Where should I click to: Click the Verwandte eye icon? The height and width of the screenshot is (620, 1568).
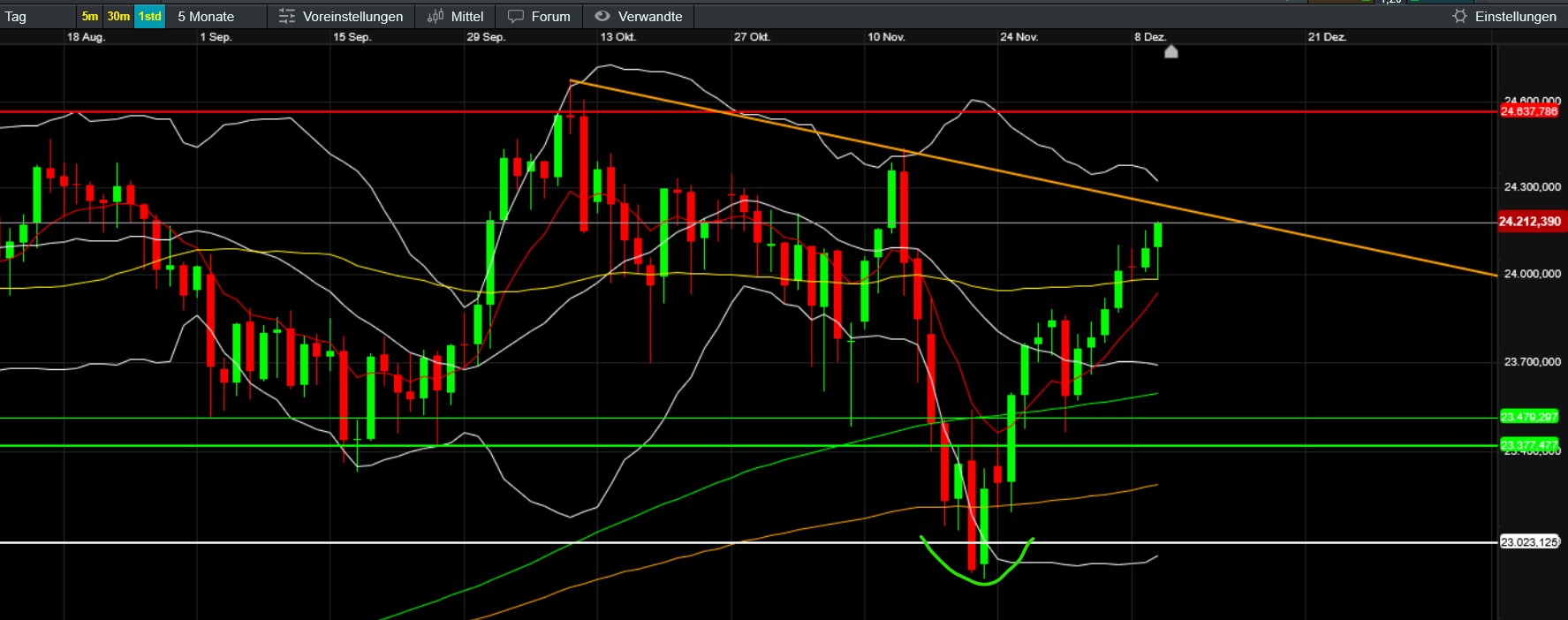pyautogui.click(x=602, y=17)
